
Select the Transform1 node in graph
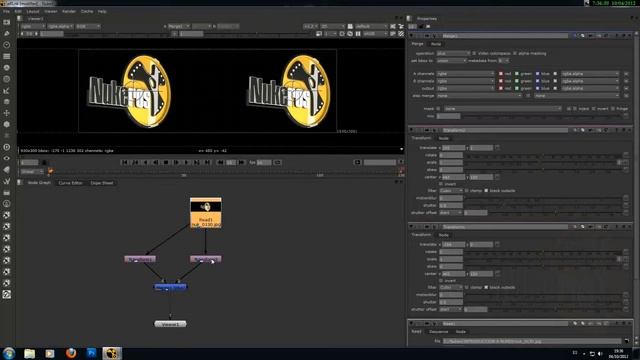tap(140, 259)
